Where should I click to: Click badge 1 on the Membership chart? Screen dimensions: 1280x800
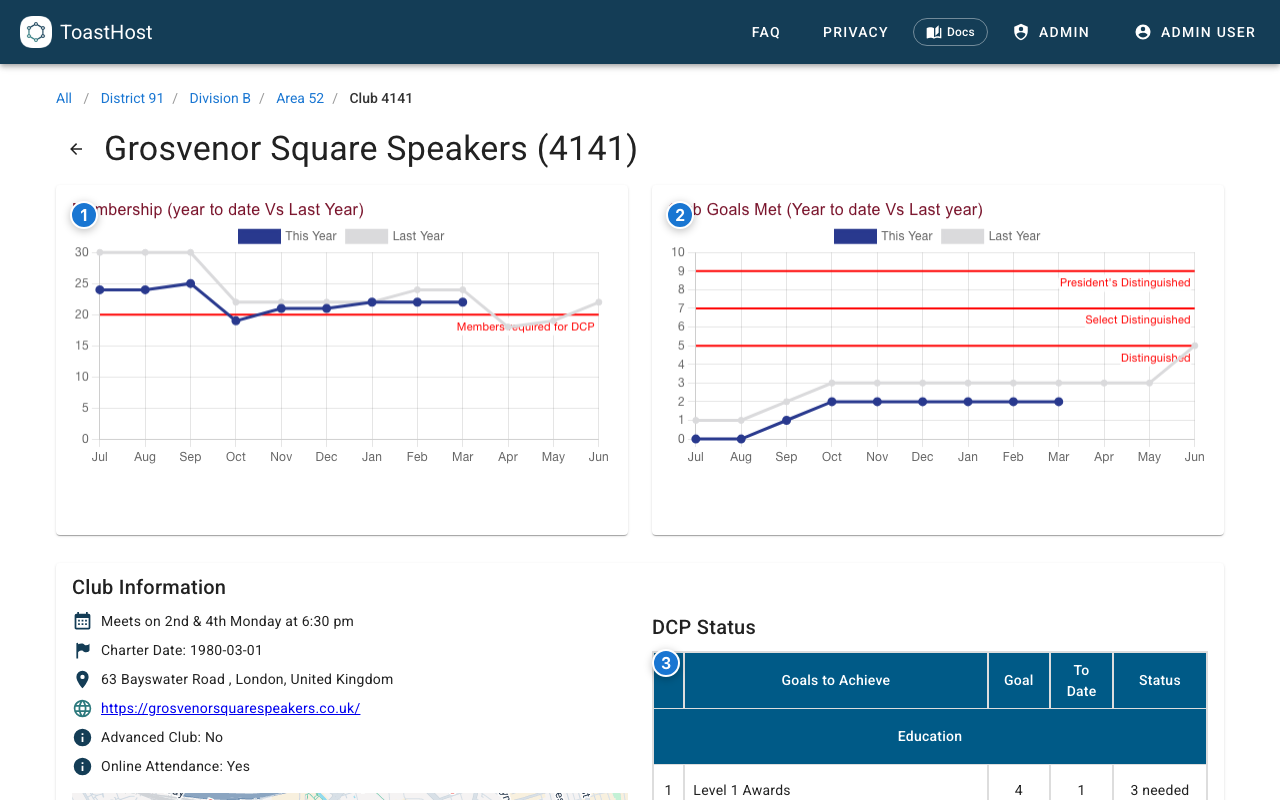(x=84, y=214)
